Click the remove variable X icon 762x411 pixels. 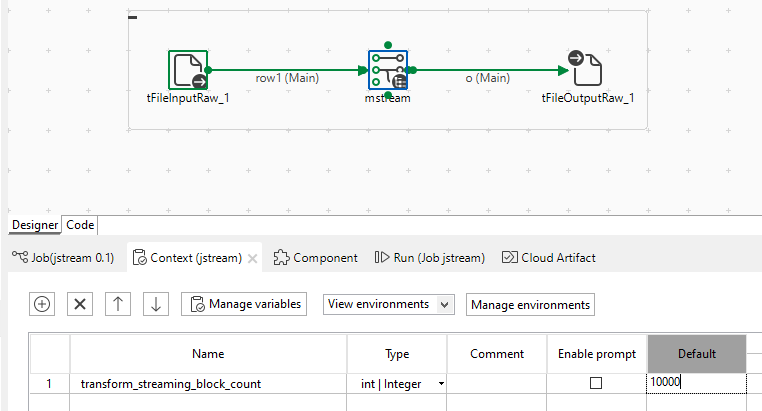(82, 304)
